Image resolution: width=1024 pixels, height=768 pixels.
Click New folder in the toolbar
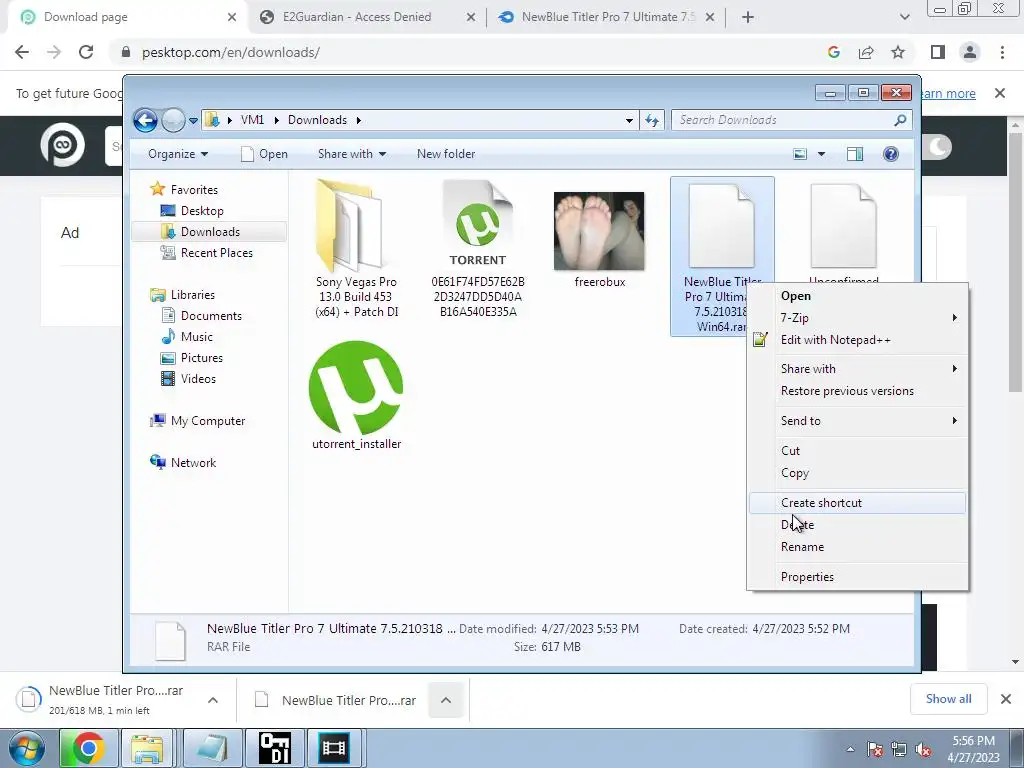[x=446, y=154]
